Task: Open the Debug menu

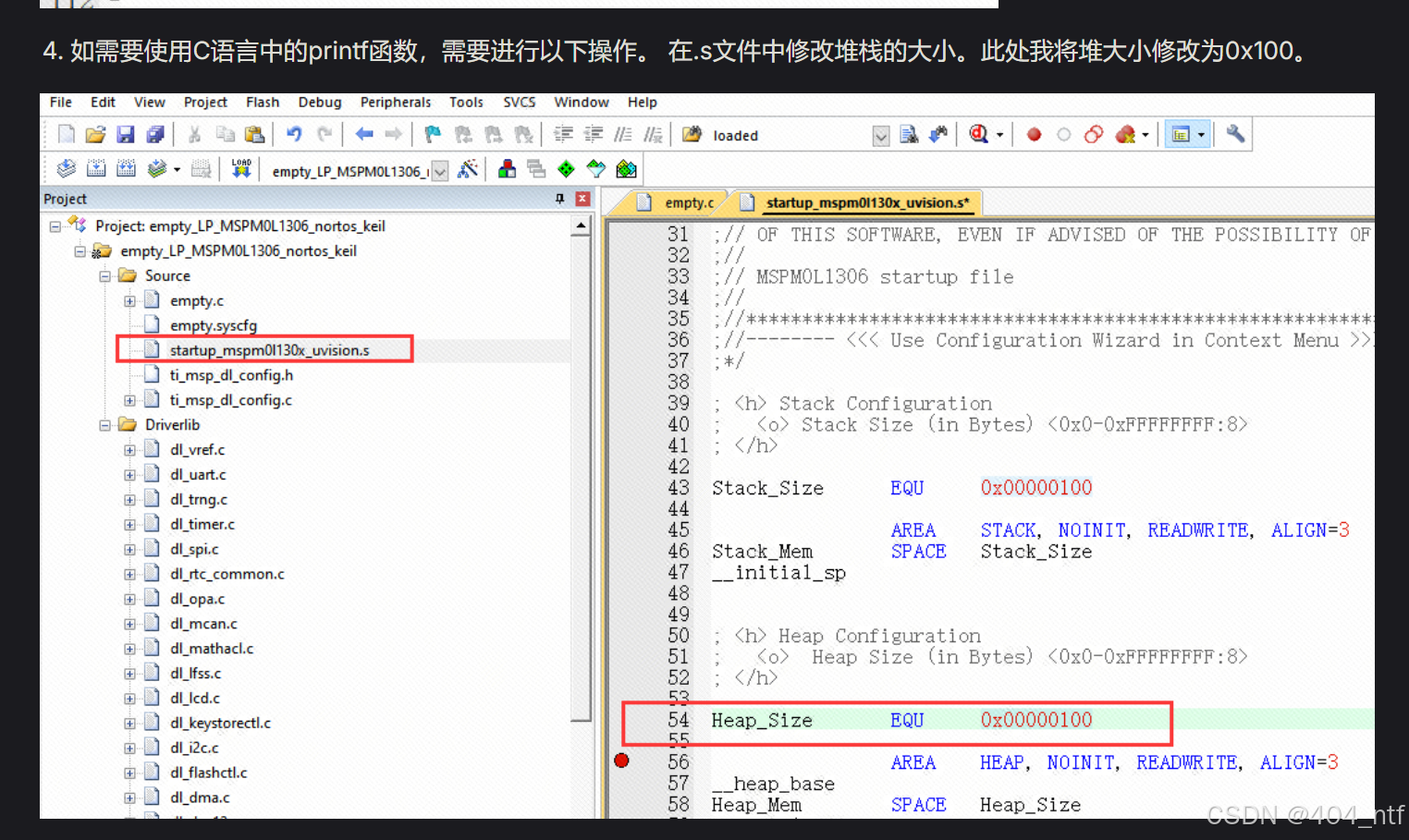Action: tap(320, 102)
